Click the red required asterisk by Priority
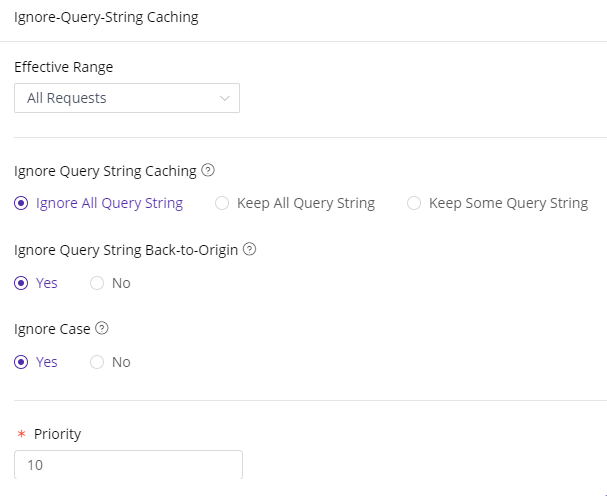This screenshot has width=607, height=496. point(21,434)
